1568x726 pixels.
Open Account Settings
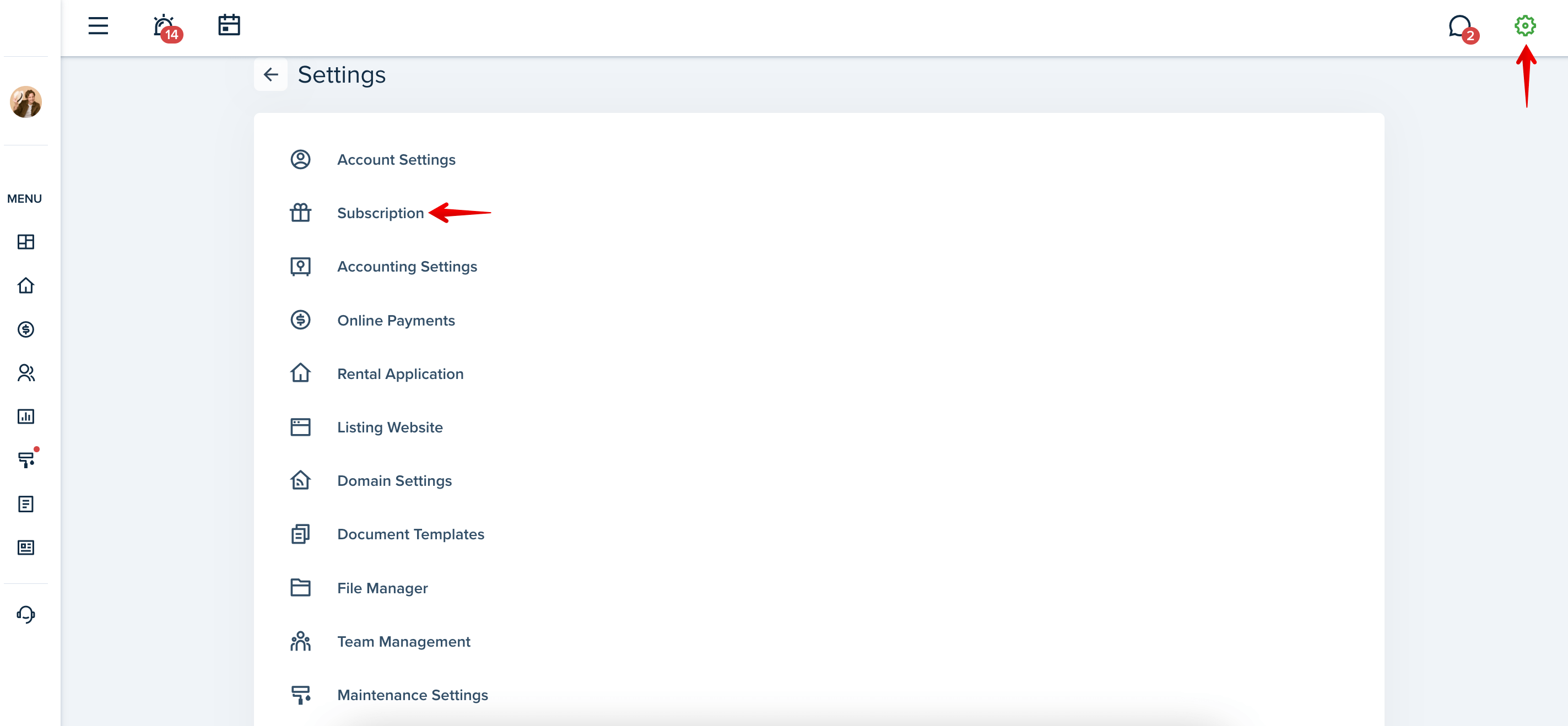(396, 160)
